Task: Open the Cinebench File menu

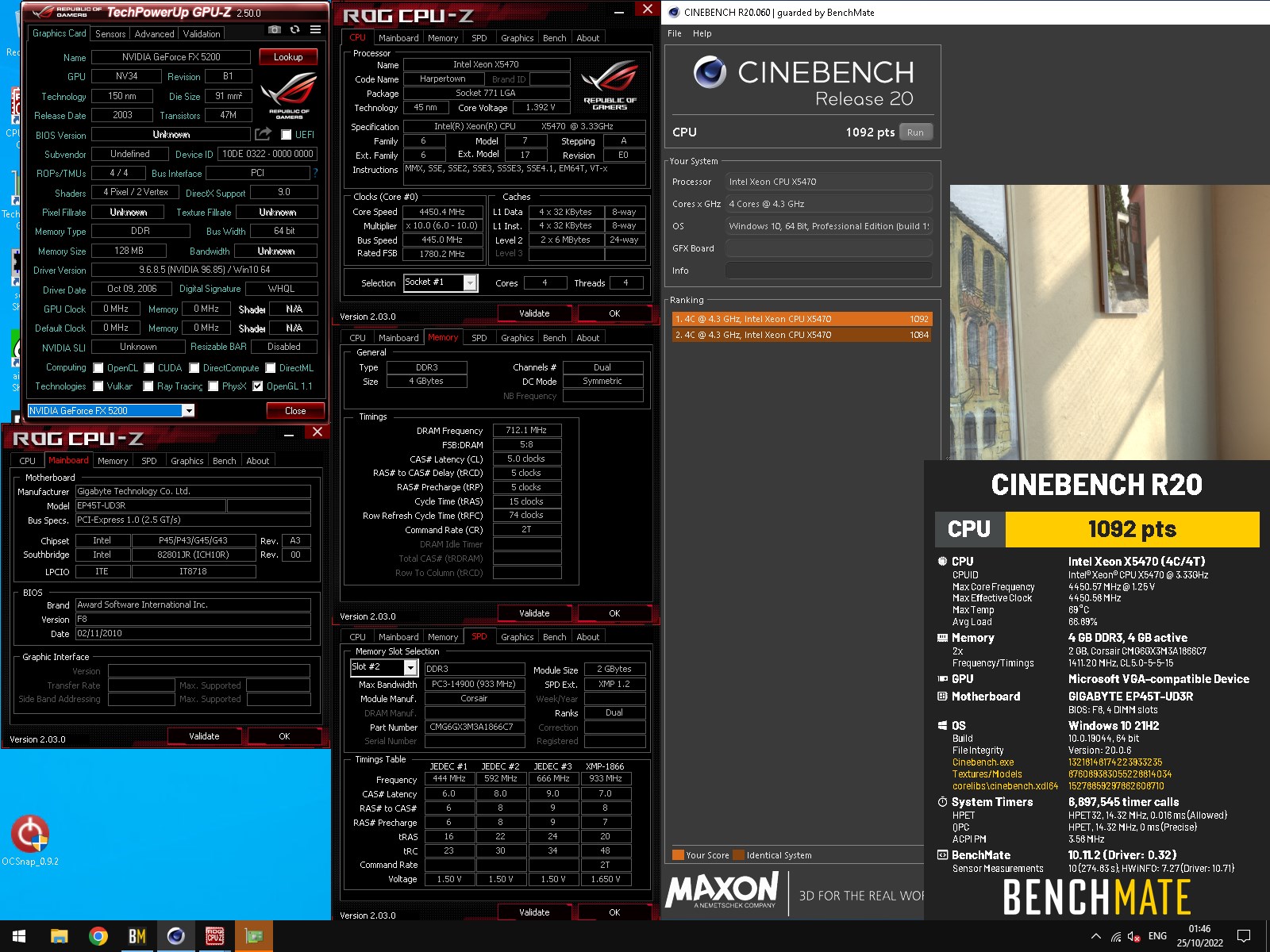Action: click(675, 33)
